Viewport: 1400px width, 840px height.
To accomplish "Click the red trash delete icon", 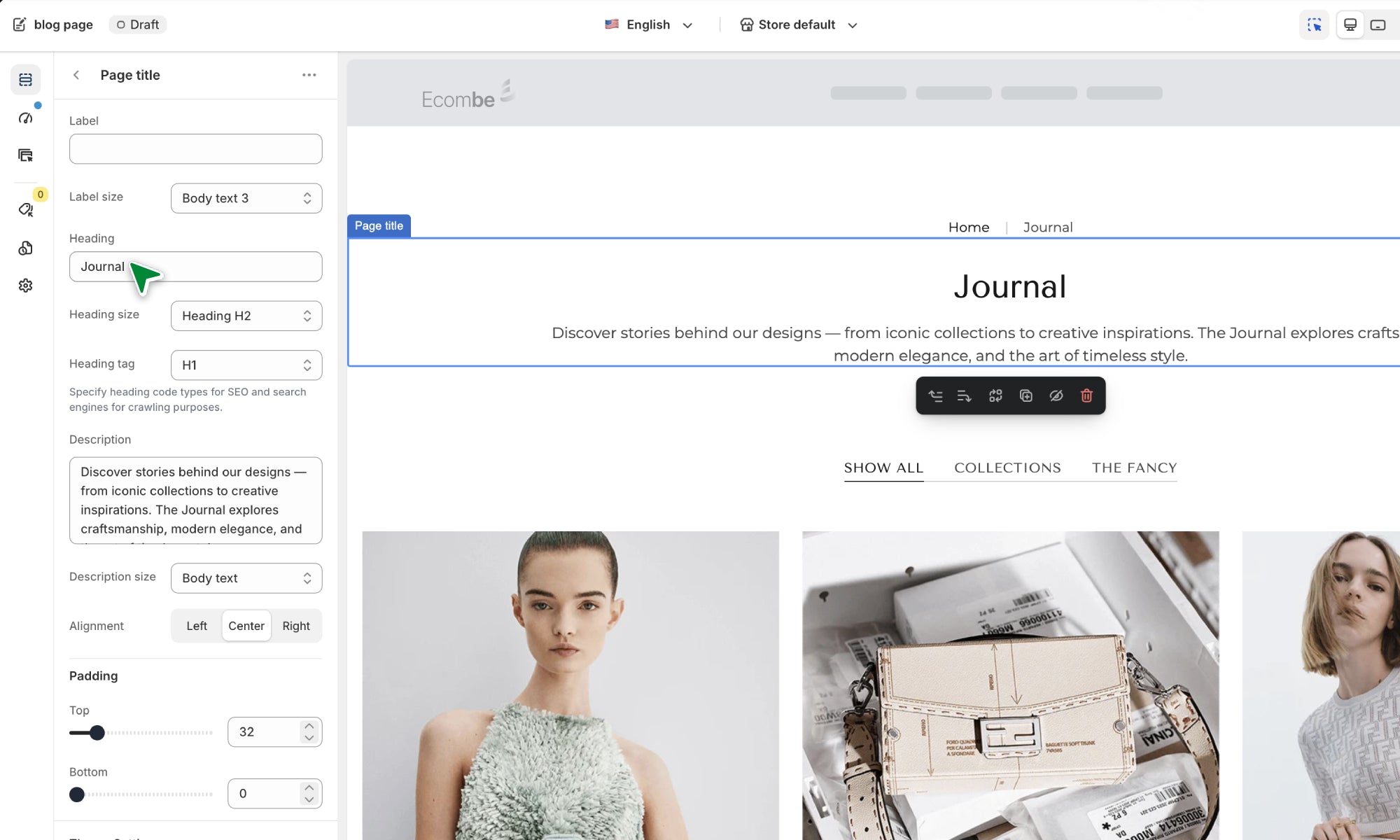I will click(x=1086, y=395).
